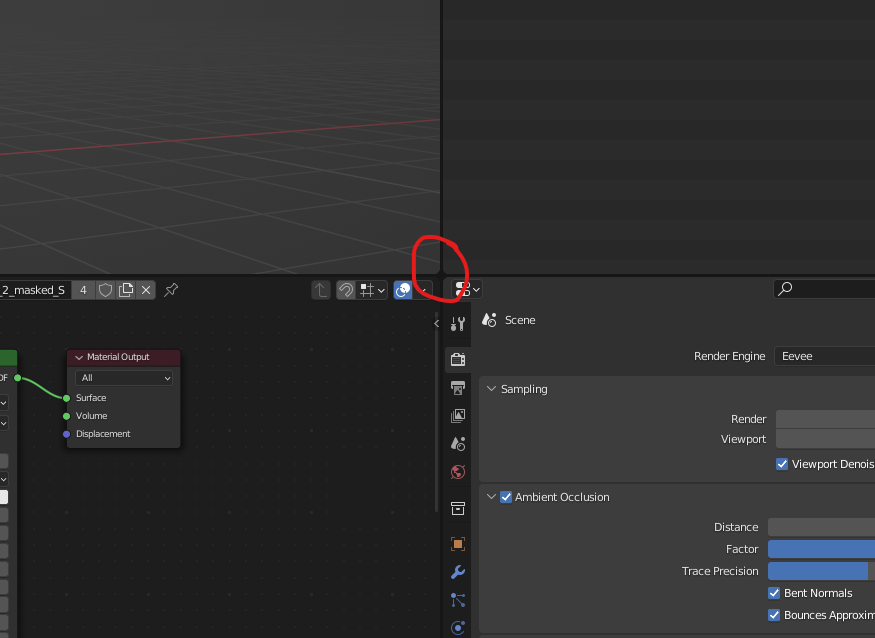Pin the material node tree

coord(171,290)
